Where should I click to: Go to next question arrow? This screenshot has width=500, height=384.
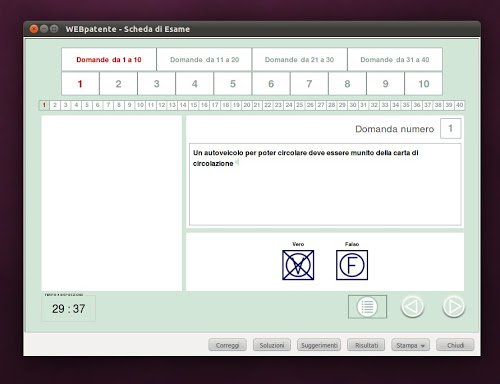[454, 307]
